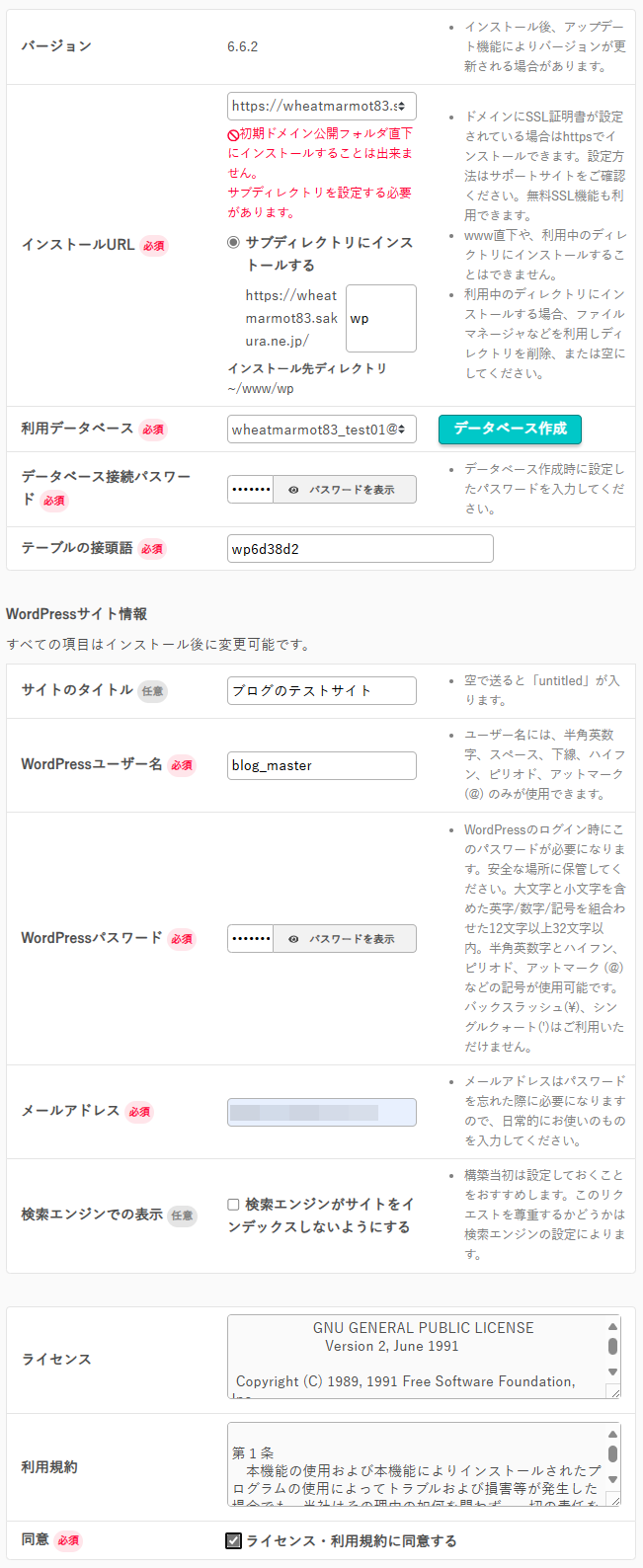Show the WordPress password

pos(345,938)
